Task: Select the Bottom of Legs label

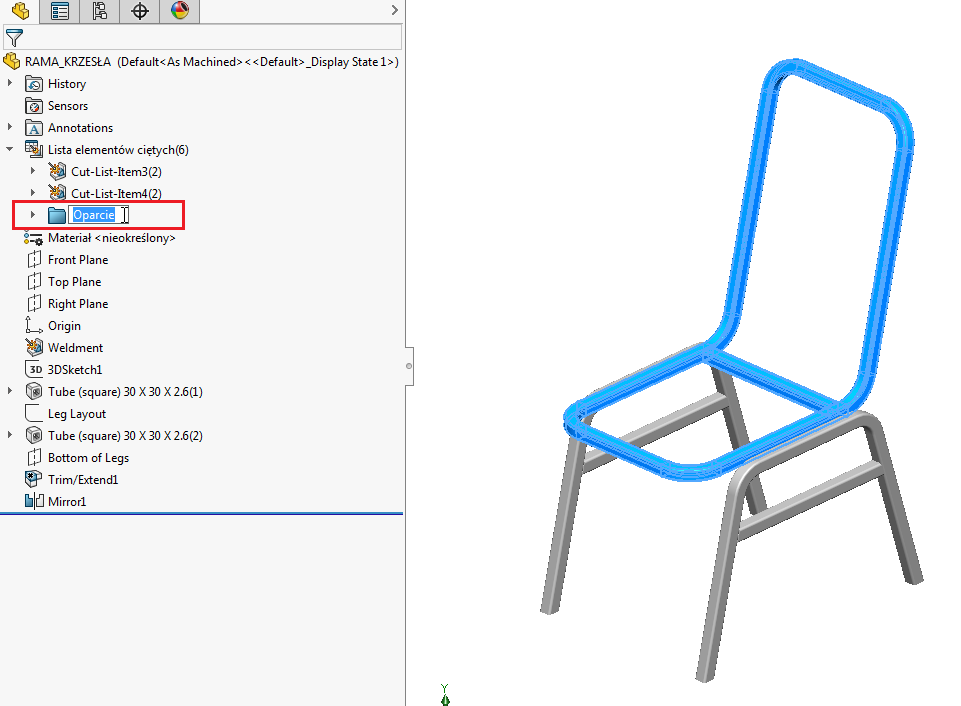Action: (x=88, y=458)
